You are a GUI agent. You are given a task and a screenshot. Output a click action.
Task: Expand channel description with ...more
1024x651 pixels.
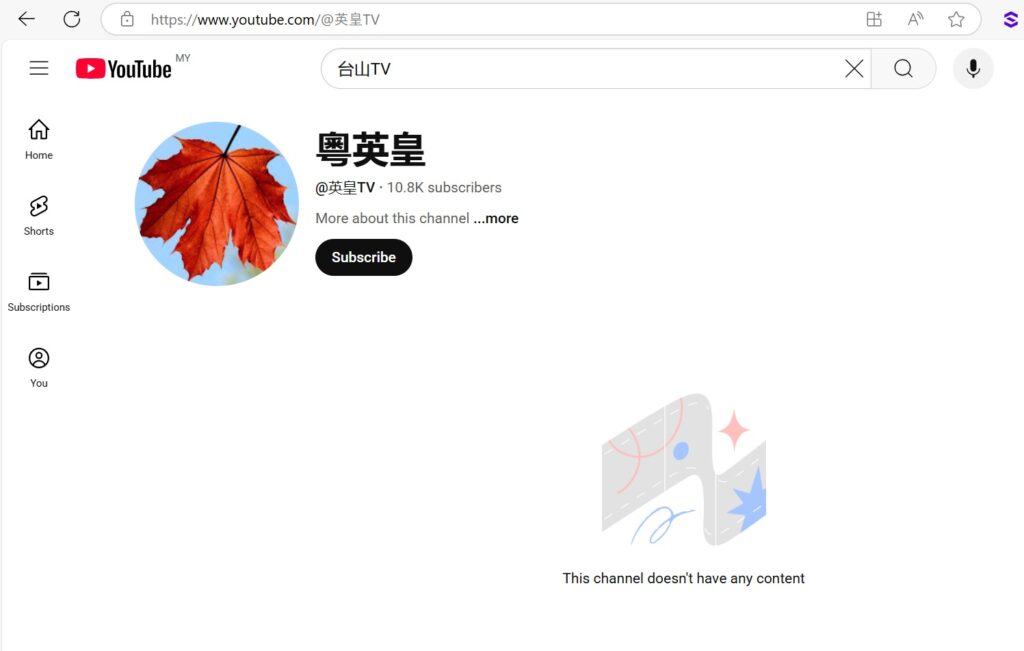[496, 218]
